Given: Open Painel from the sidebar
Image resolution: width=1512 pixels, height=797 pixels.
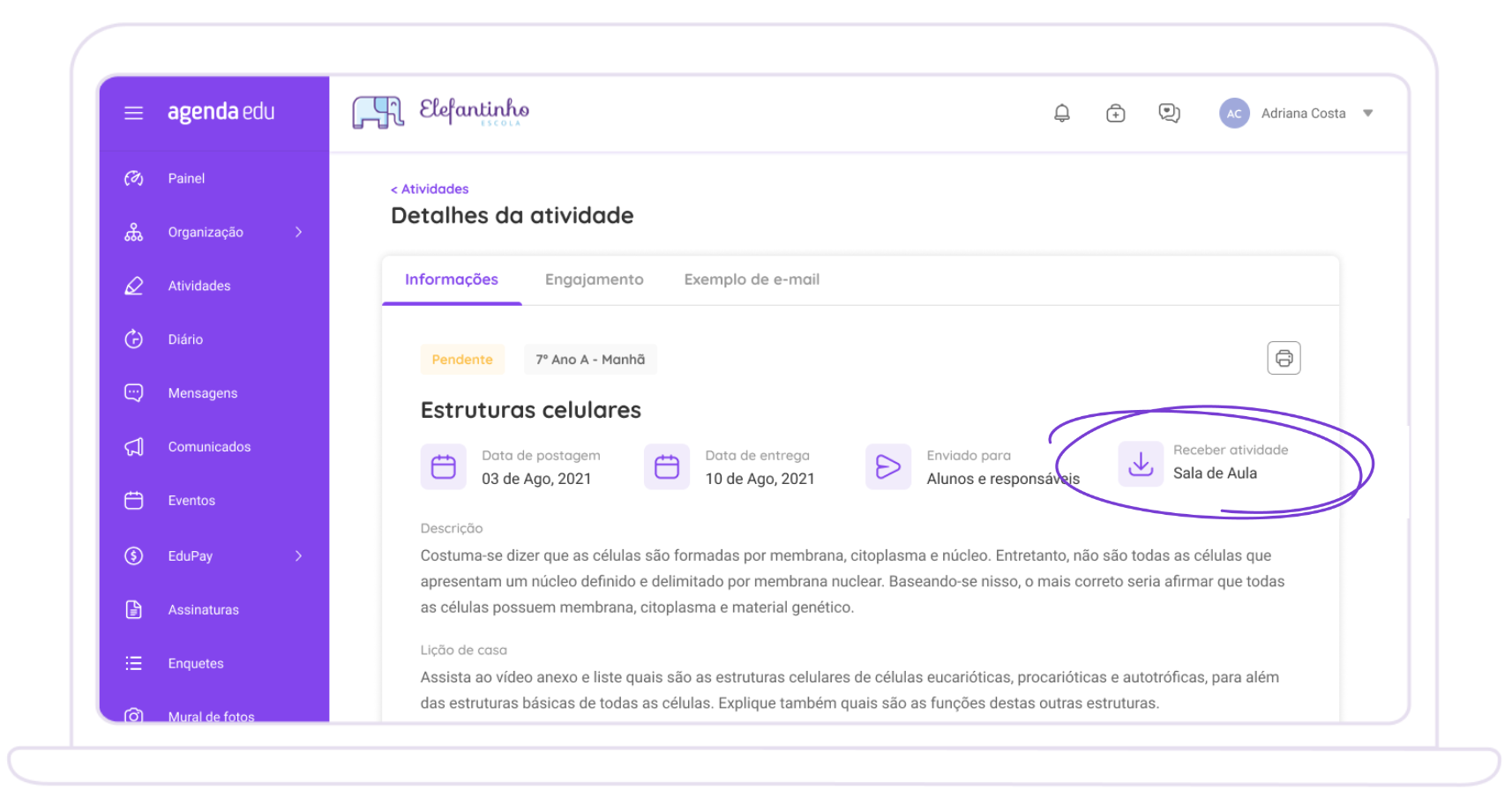Looking at the screenshot, I should tap(186, 178).
